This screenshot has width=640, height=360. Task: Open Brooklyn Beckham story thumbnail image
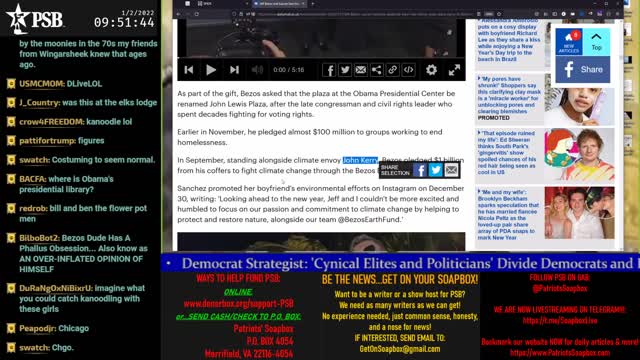pyautogui.click(x=579, y=213)
